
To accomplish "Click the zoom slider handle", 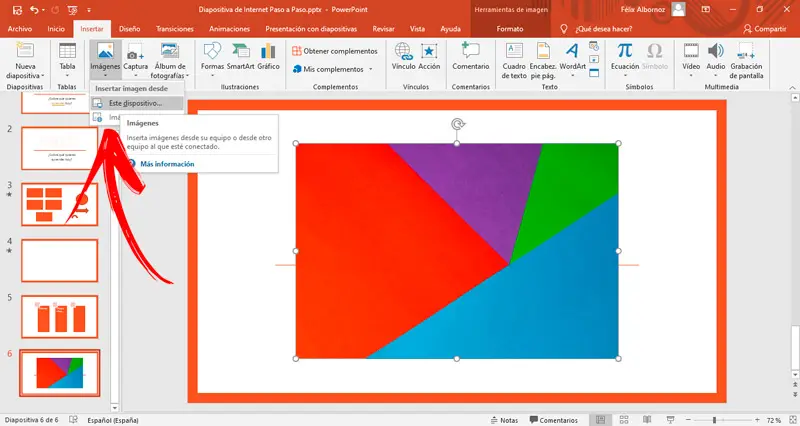I will [714, 420].
